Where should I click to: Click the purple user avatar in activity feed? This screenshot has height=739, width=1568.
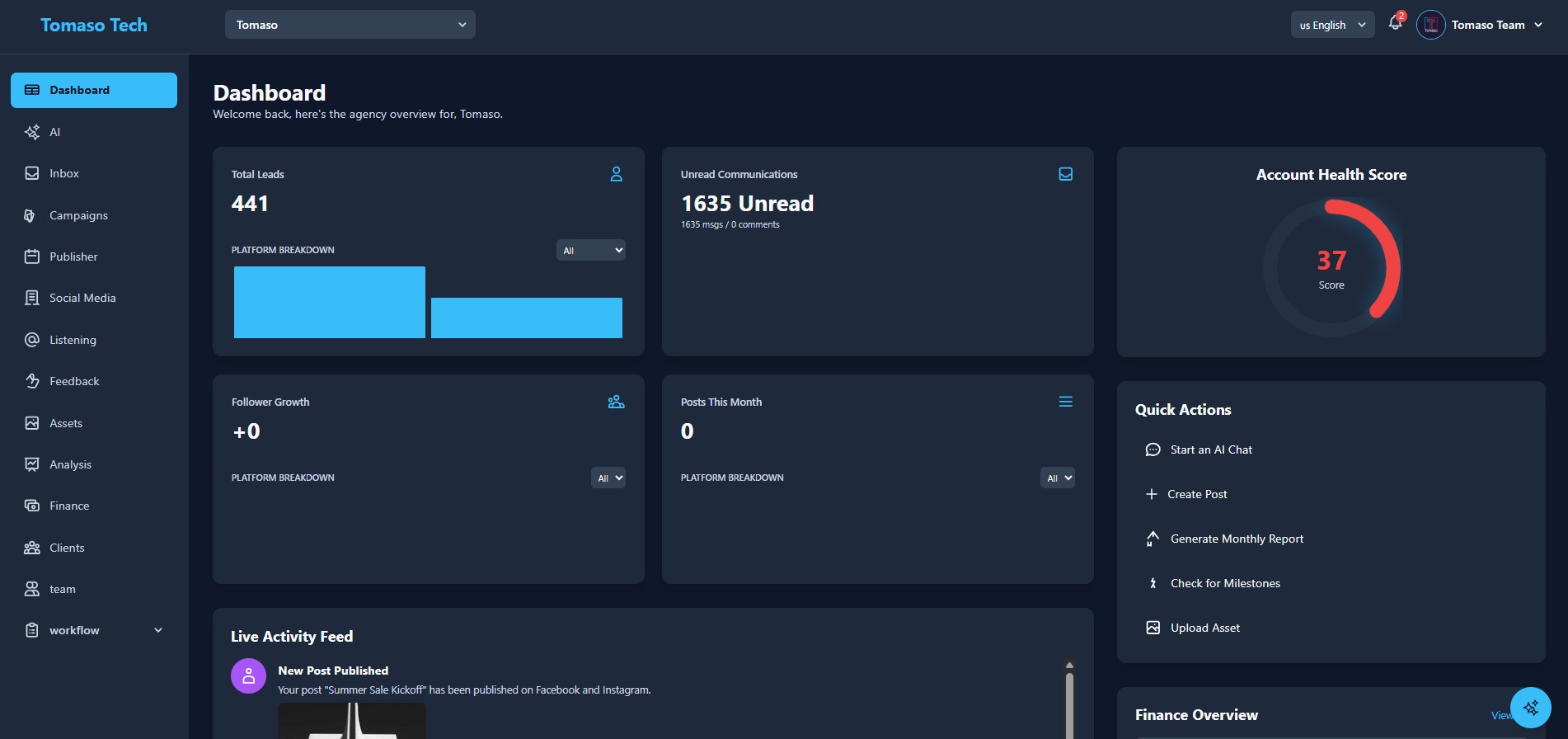(248, 676)
